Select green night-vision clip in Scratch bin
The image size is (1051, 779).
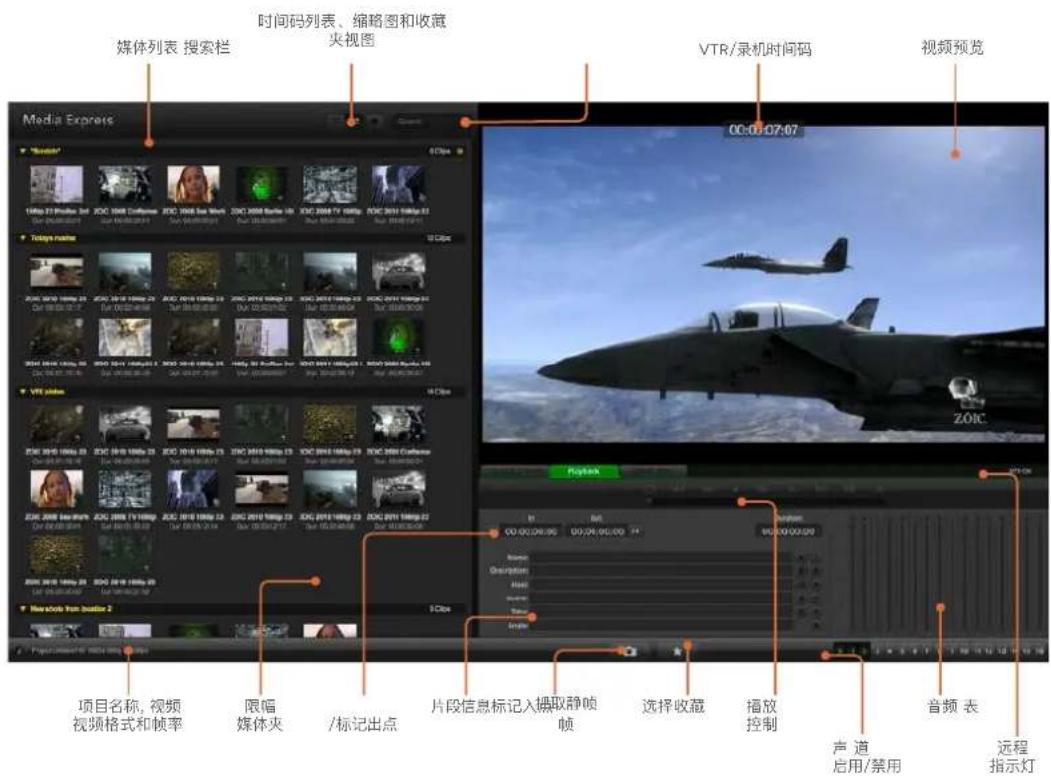[261, 184]
